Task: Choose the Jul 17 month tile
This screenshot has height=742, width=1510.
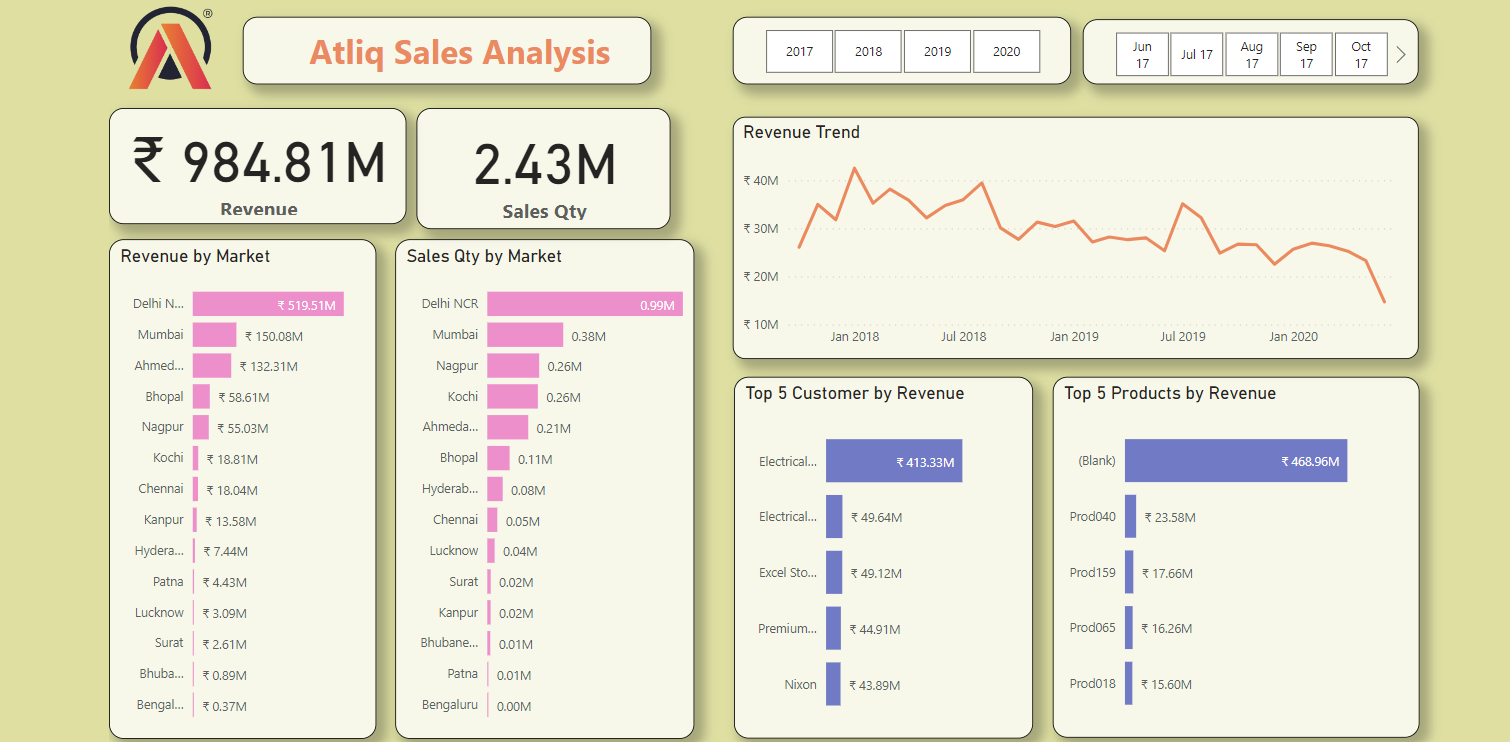Action: click(x=1196, y=54)
